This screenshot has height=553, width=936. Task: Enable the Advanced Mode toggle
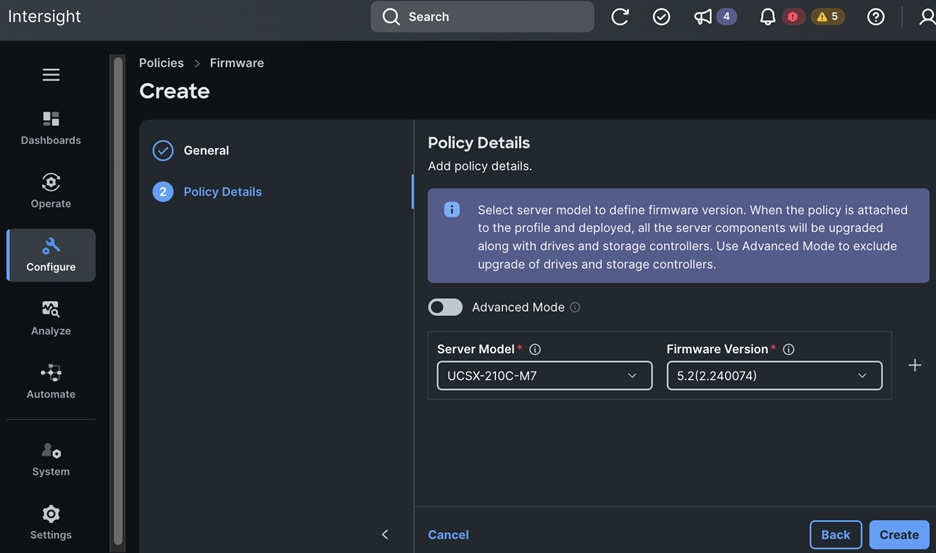(x=445, y=307)
